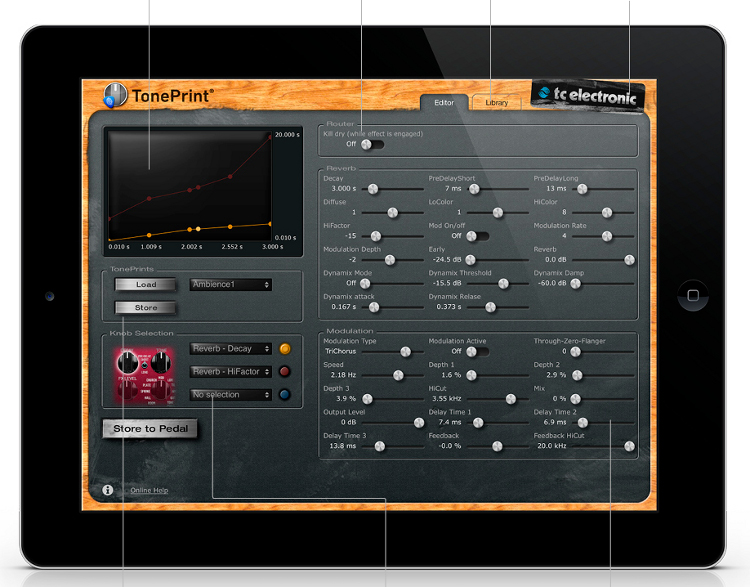
Task: Click the TonePrint knob logo icon
Action: (x=115, y=95)
